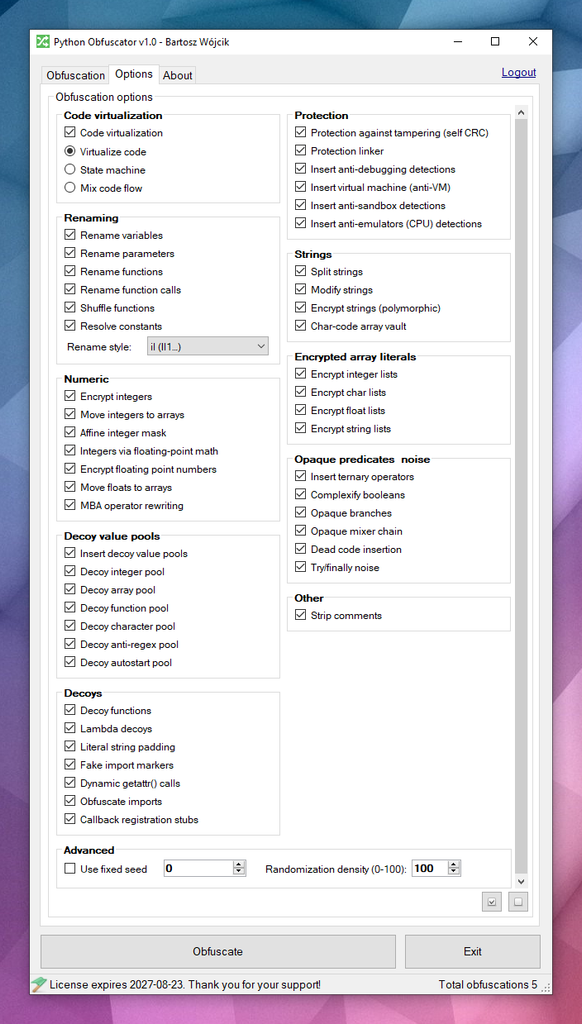The image size is (582, 1024).
Task: Click the vertical scrollbar track in options
Action: [521, 496]
